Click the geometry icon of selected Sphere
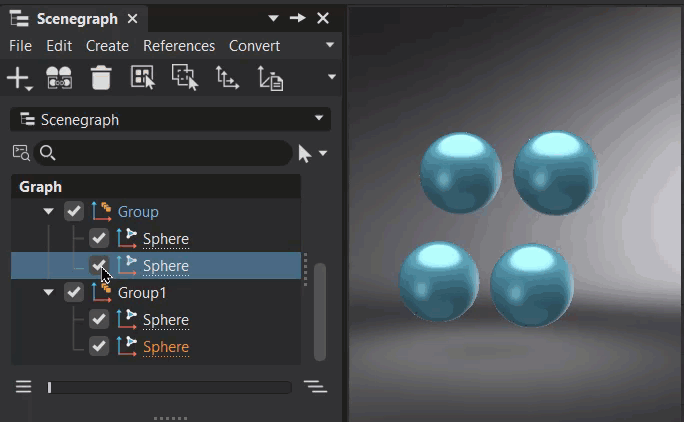 (x=127, y=265)
